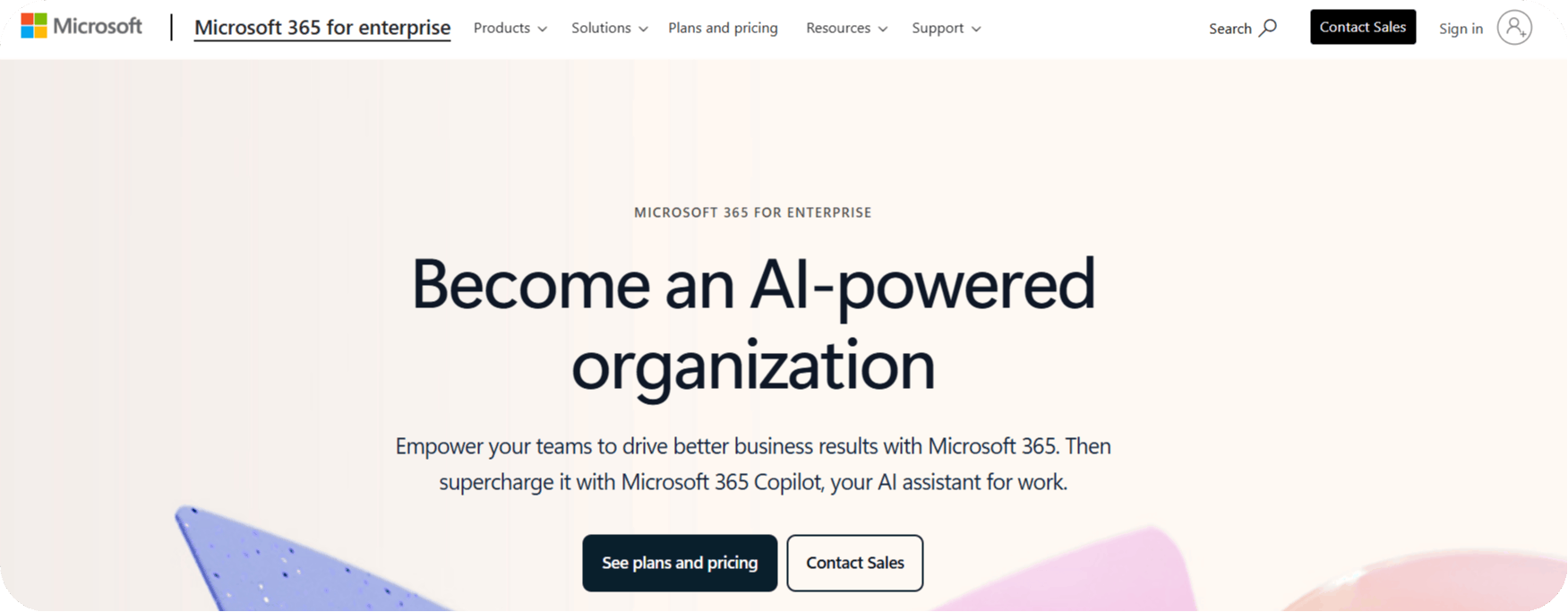Click the four-square Microsoft colored icon
This screenshot has height=612, width=1568.
[x=33, y=24]
